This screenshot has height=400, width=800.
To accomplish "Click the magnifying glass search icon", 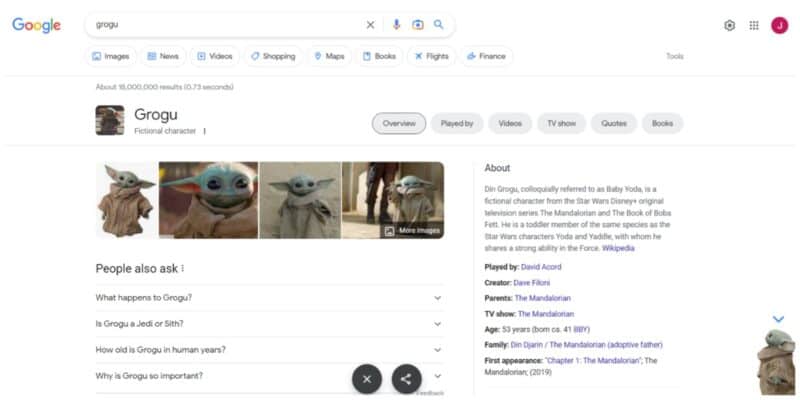I will tap(439, 24).
